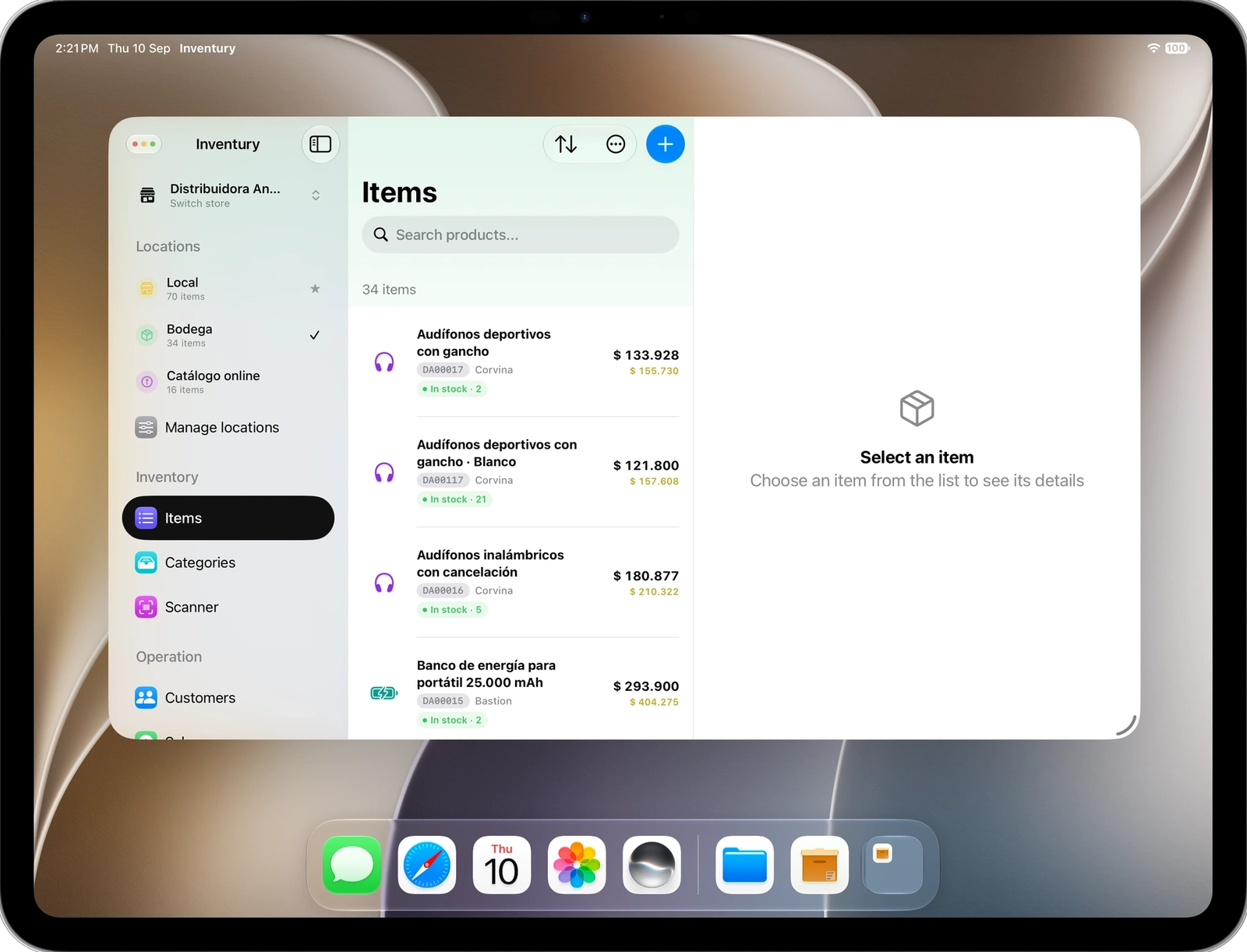Viewport: 1247px width, 952px height.
Task: Click the 34 items count label
Action: click(389, 290)
